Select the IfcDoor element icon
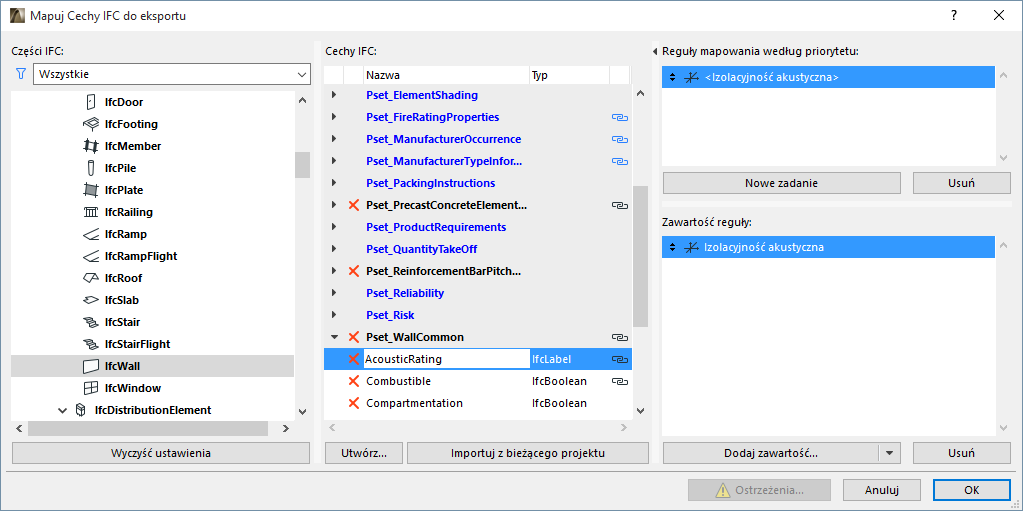1023x511 pixels. click(x=90, y=102)
